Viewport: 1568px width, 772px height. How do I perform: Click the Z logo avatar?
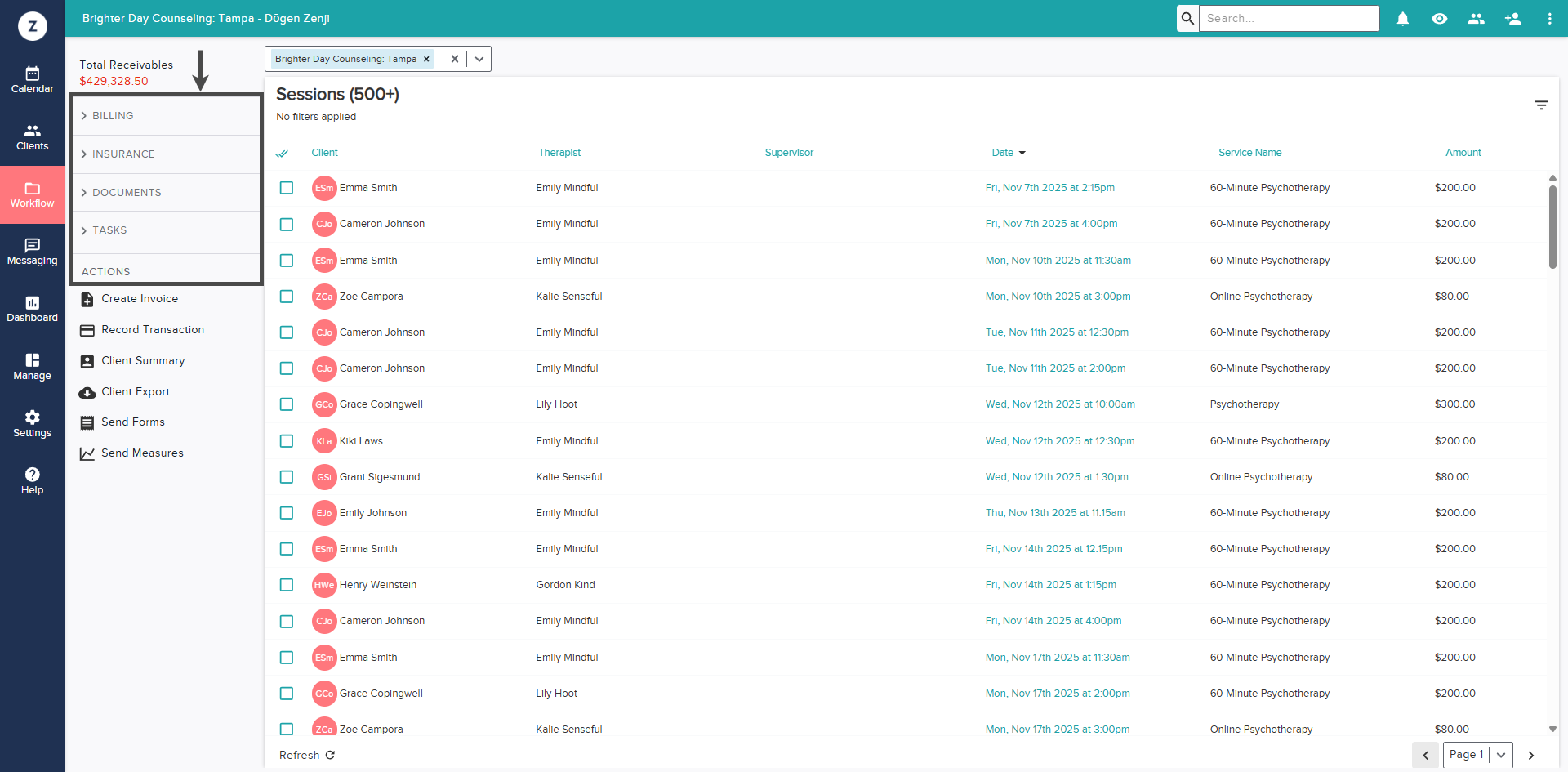[33, 26]
